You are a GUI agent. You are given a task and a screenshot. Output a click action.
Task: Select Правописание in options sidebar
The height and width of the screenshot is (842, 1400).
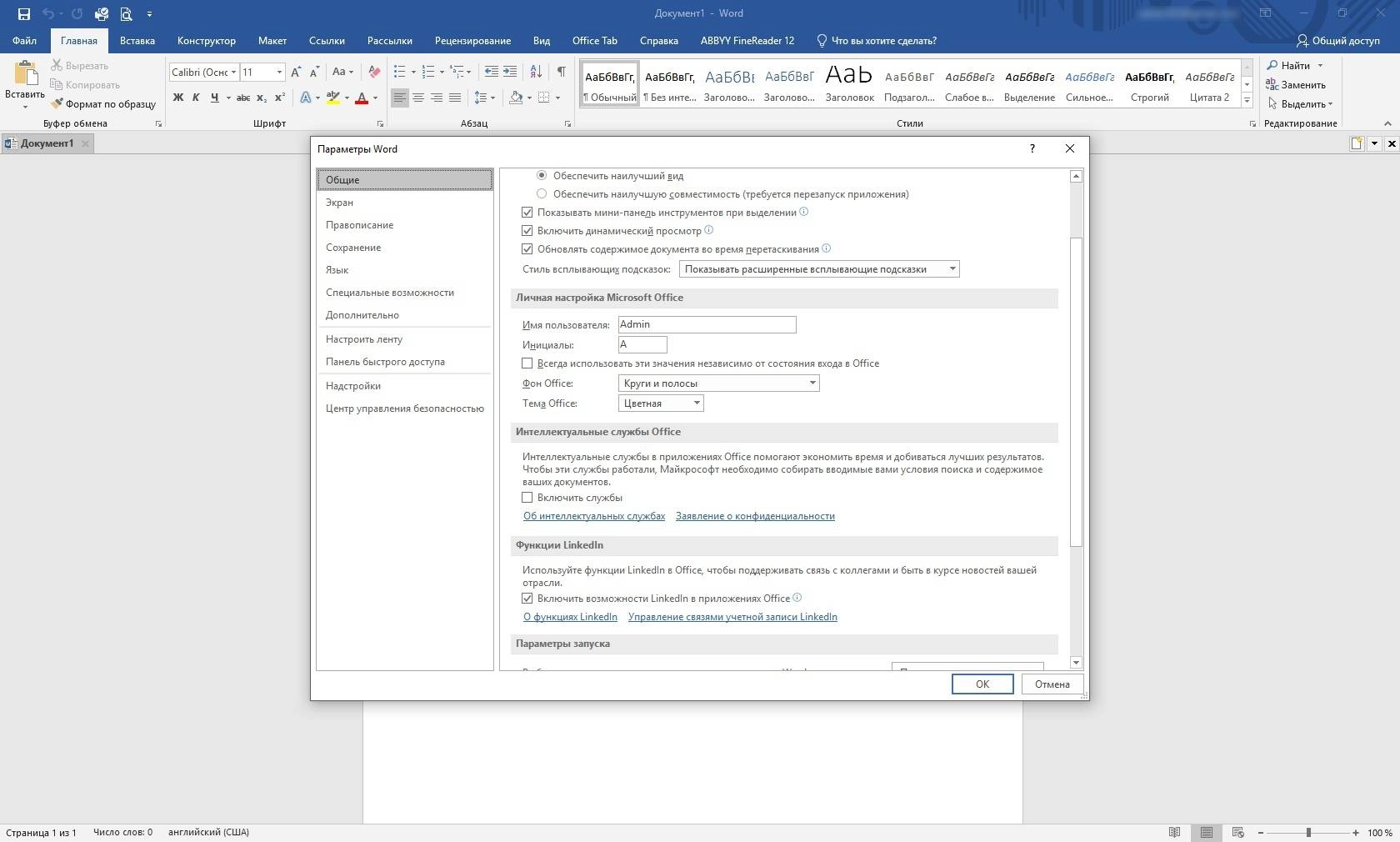(404, 225)
